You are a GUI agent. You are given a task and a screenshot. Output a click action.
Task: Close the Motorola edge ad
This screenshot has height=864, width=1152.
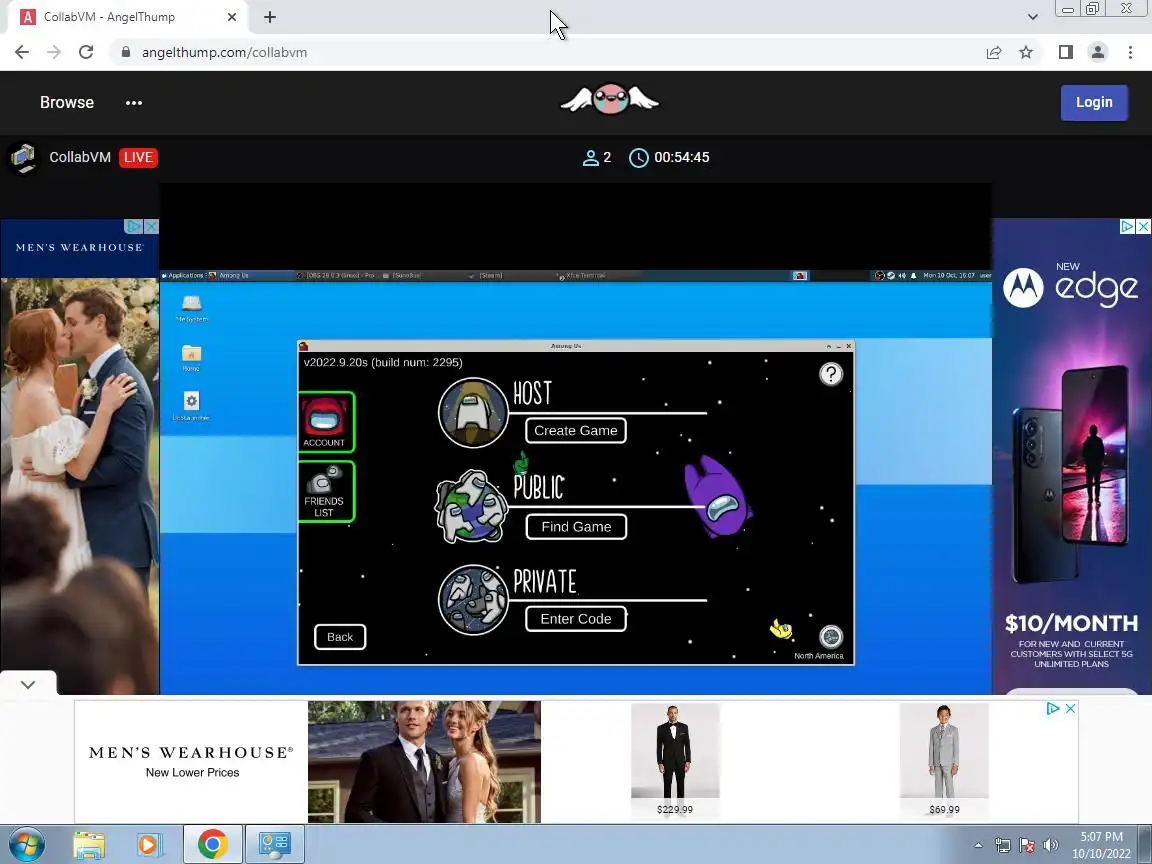1143,226
